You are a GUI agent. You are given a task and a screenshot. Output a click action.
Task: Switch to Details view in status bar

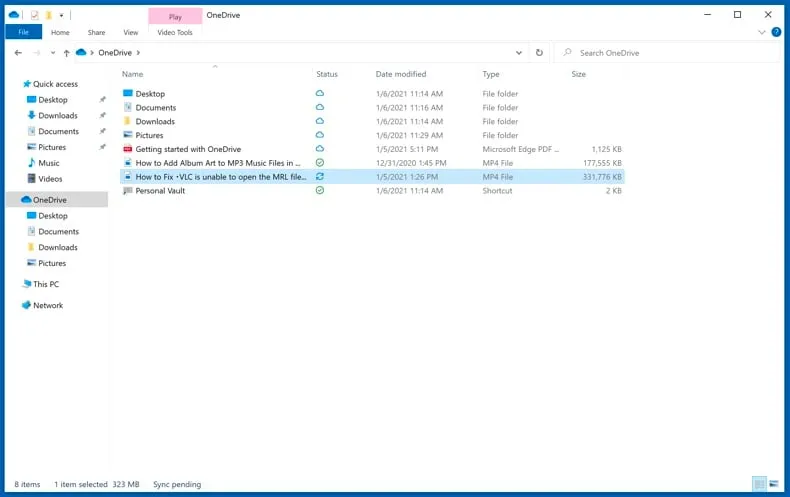point(759,484)
